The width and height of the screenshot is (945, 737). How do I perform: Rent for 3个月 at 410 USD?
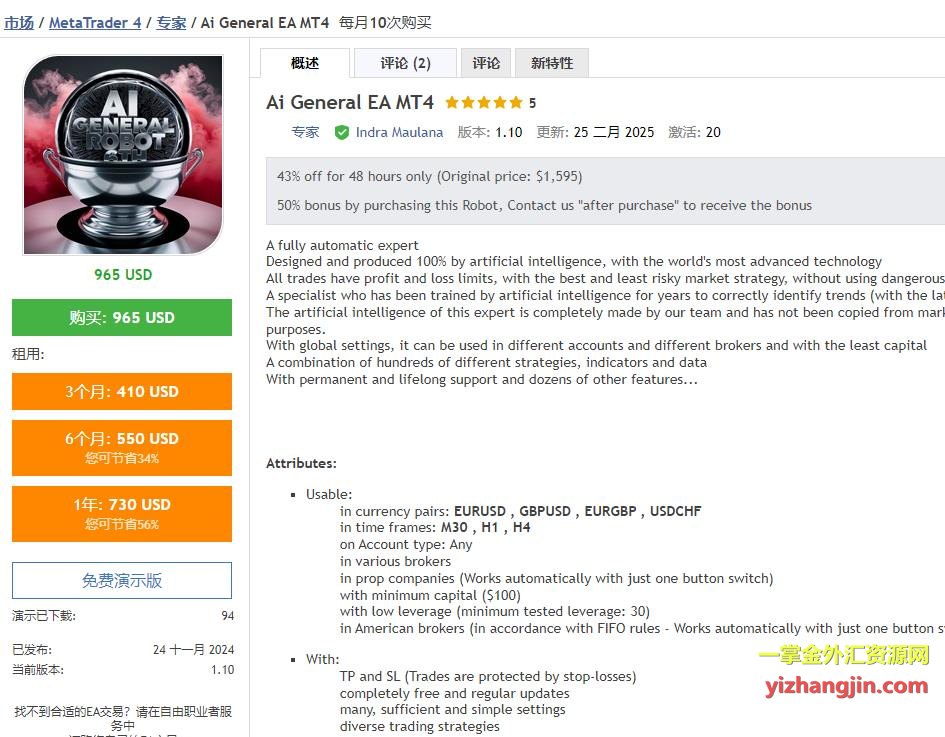click(122, 392)
